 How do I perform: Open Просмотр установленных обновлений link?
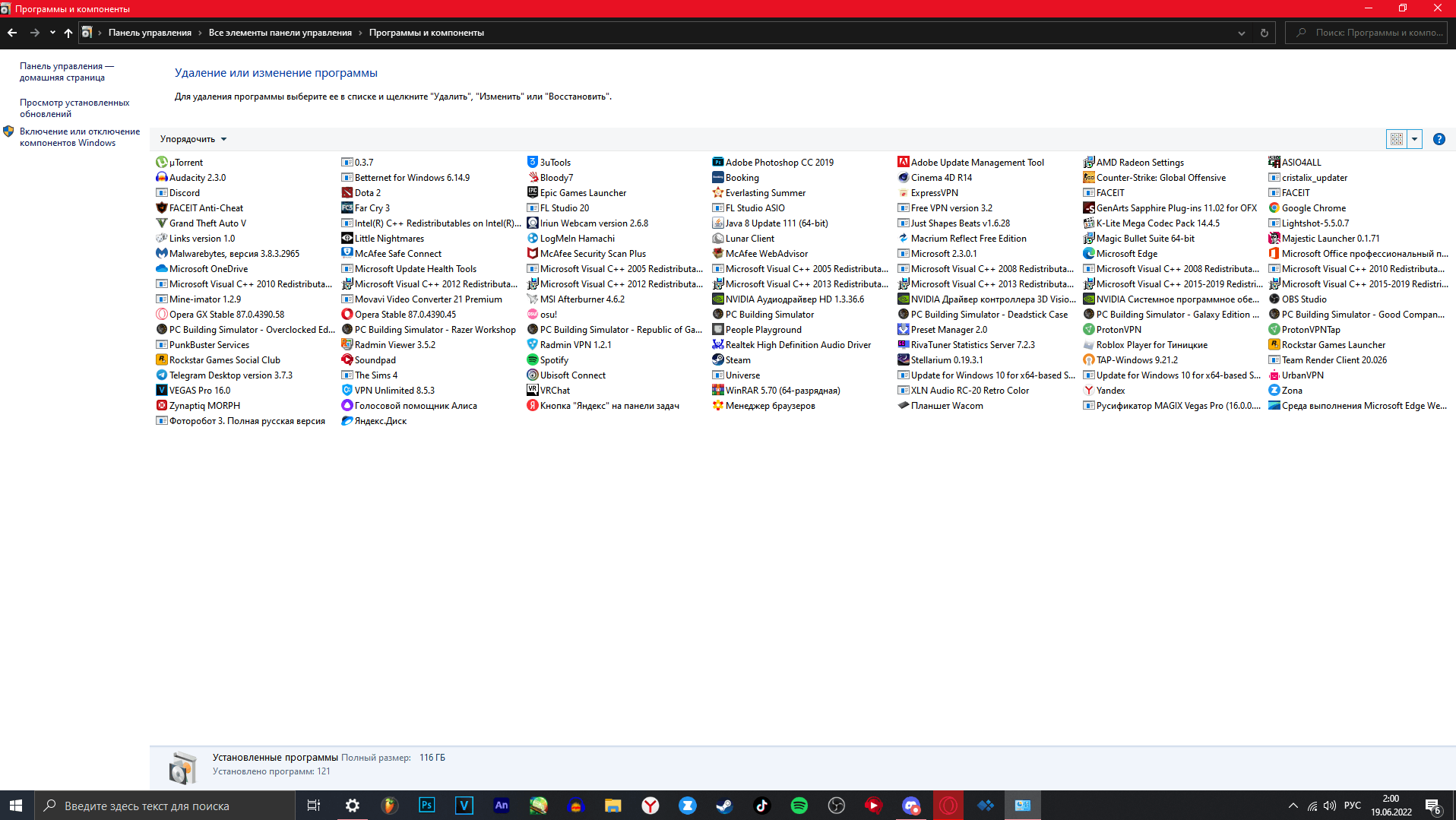[74, 108]
